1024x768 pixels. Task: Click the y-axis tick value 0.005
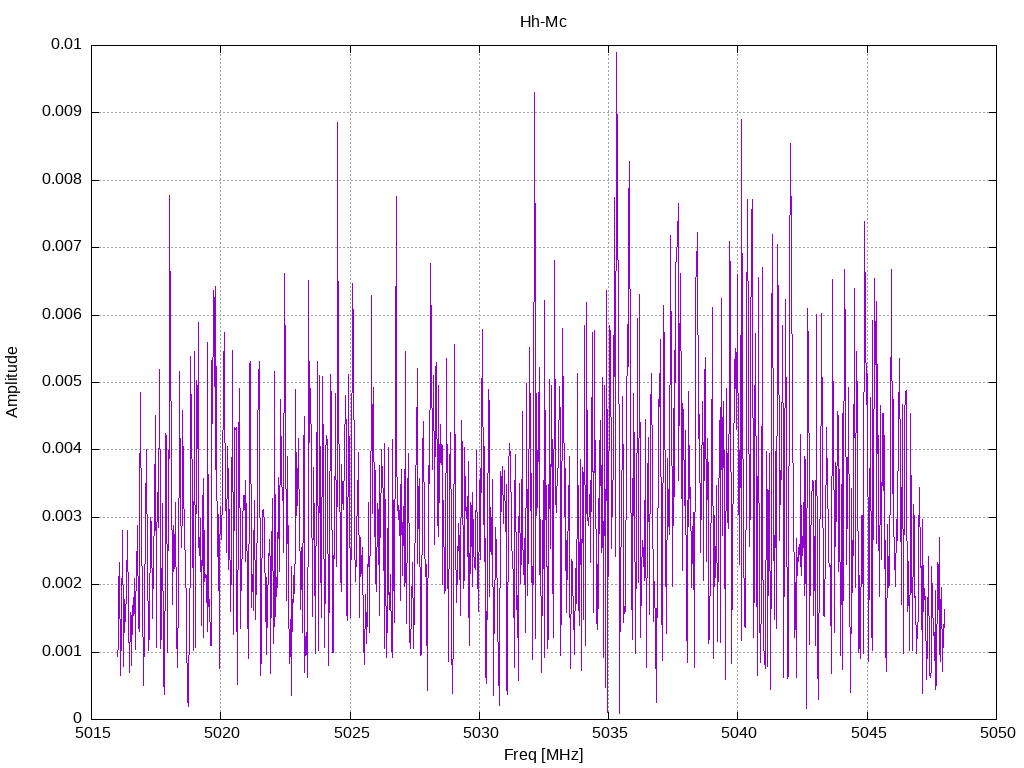[62, 381]
